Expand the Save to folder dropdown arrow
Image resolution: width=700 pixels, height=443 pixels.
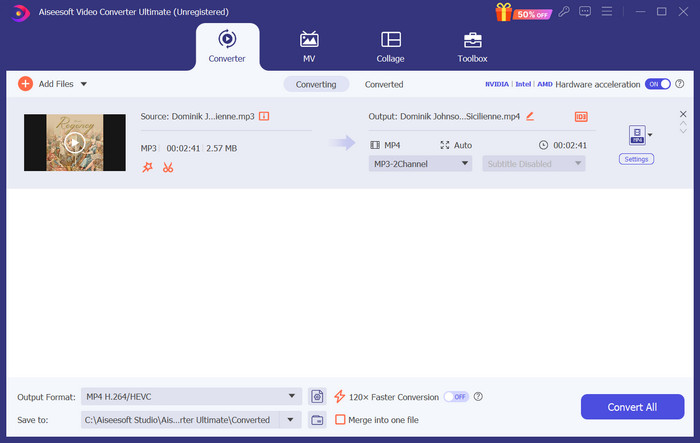click(291, 420)
